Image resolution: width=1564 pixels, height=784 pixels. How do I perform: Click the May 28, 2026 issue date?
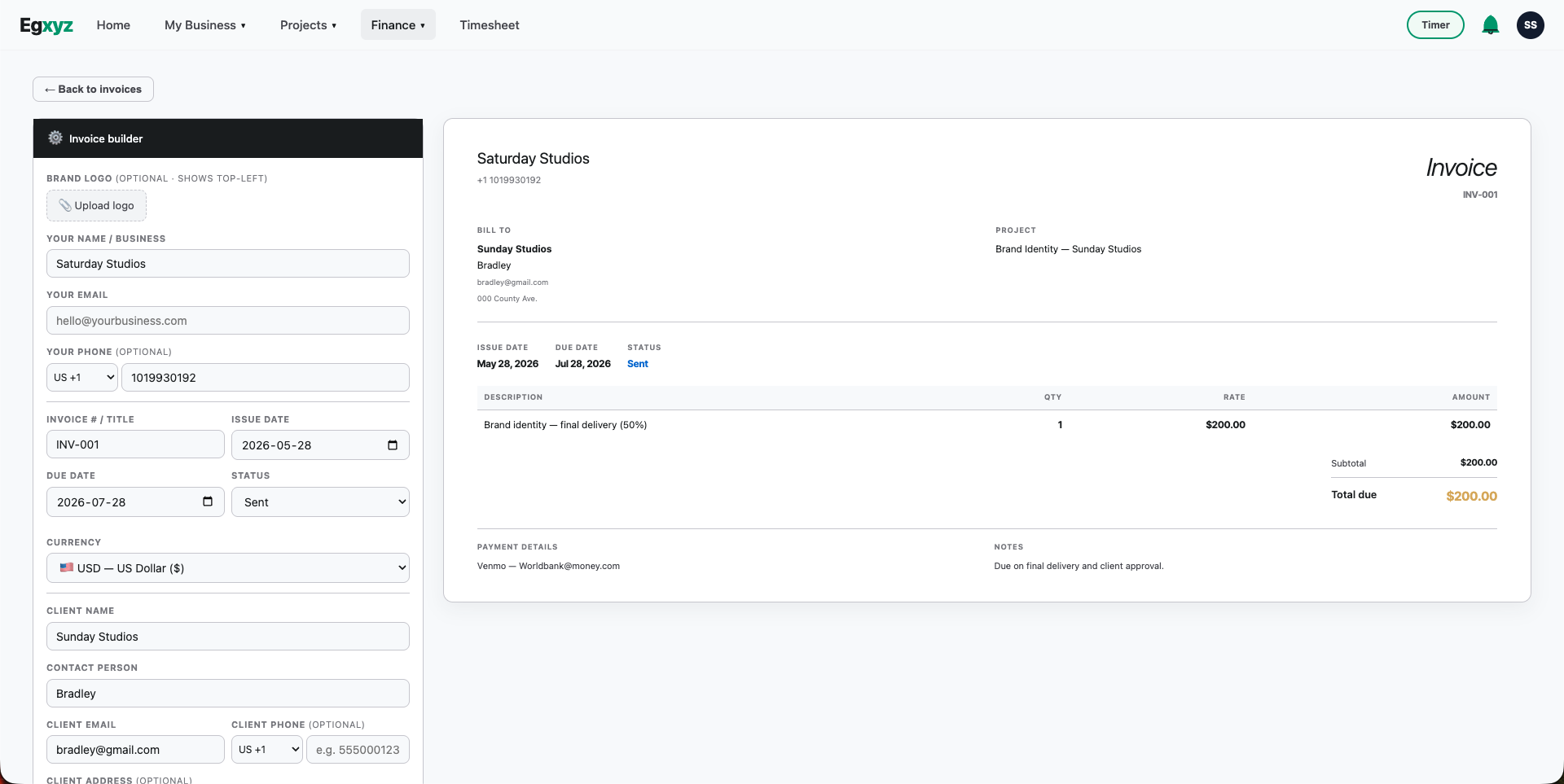tap(507, 364)
